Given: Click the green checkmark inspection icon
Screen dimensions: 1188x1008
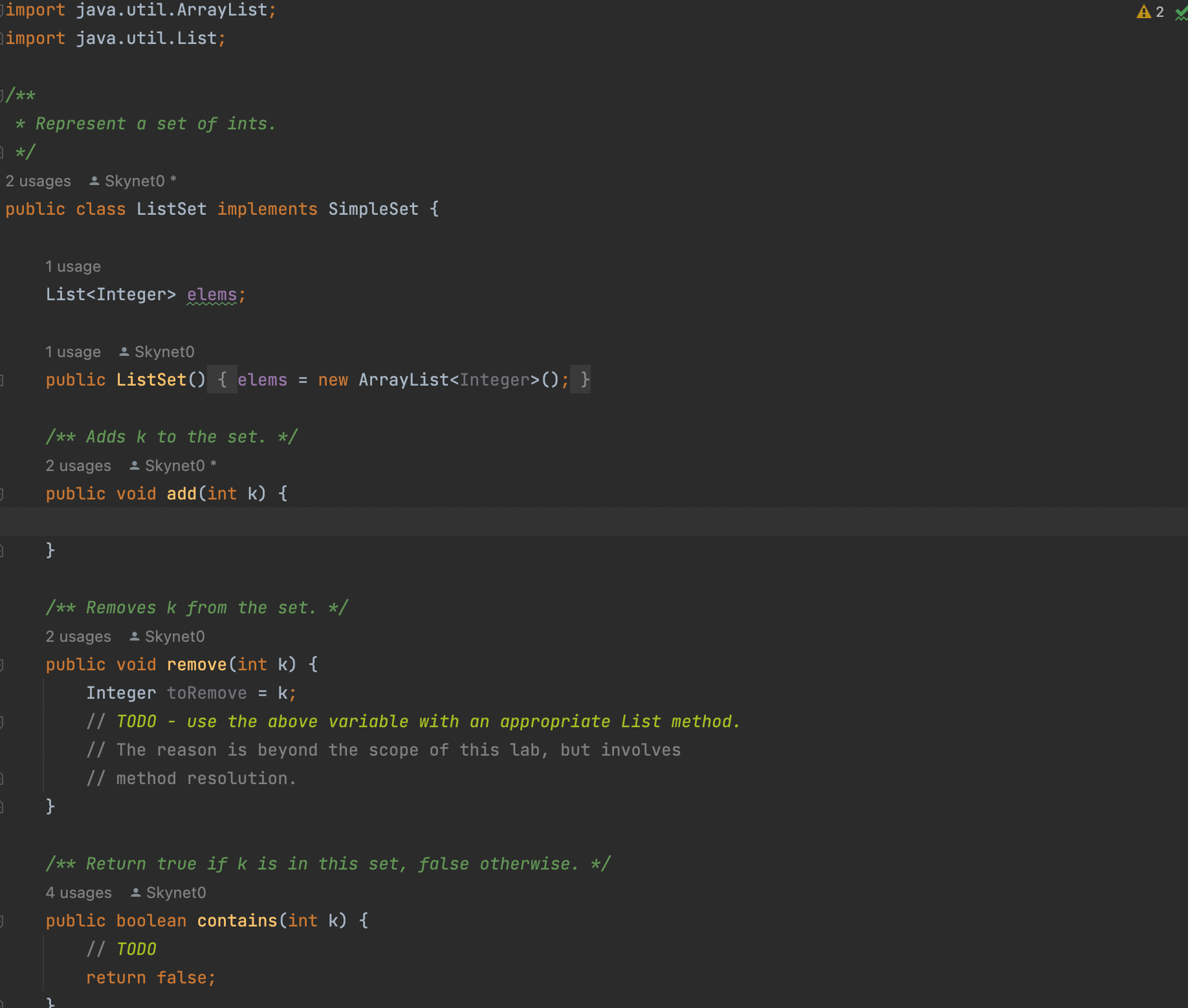Looking at the screenshot, I should coord(1181,13).
